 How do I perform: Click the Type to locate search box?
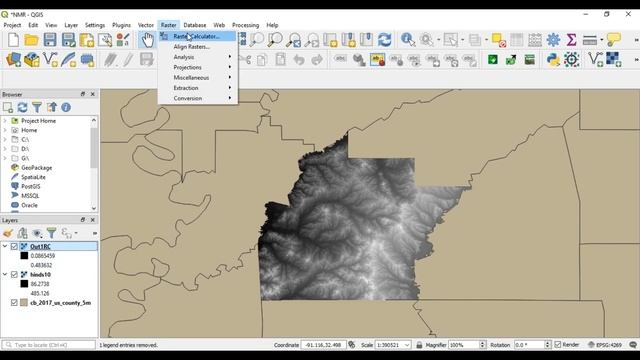point(49,345)
